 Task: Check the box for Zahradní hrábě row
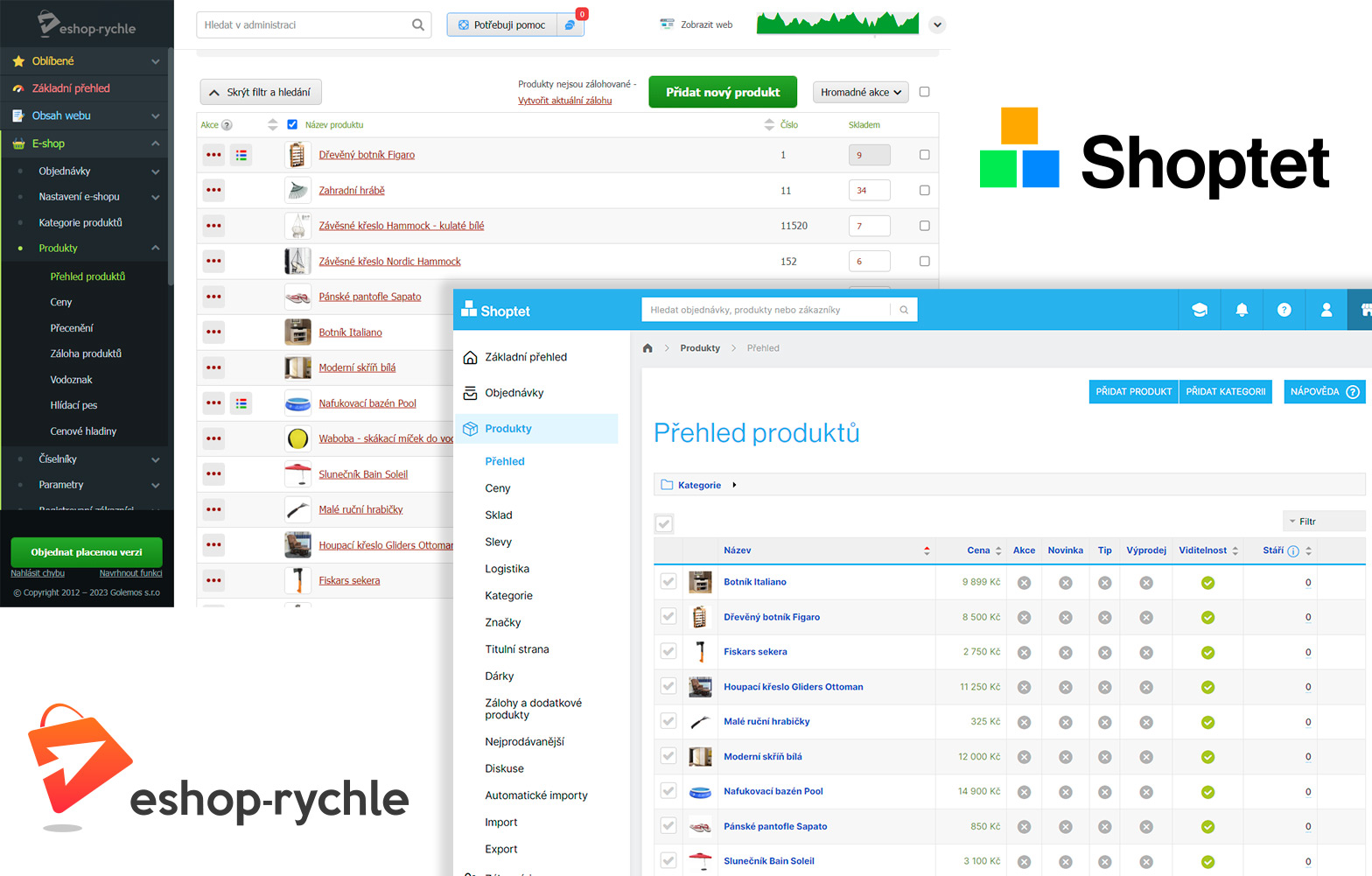[924, 190]
